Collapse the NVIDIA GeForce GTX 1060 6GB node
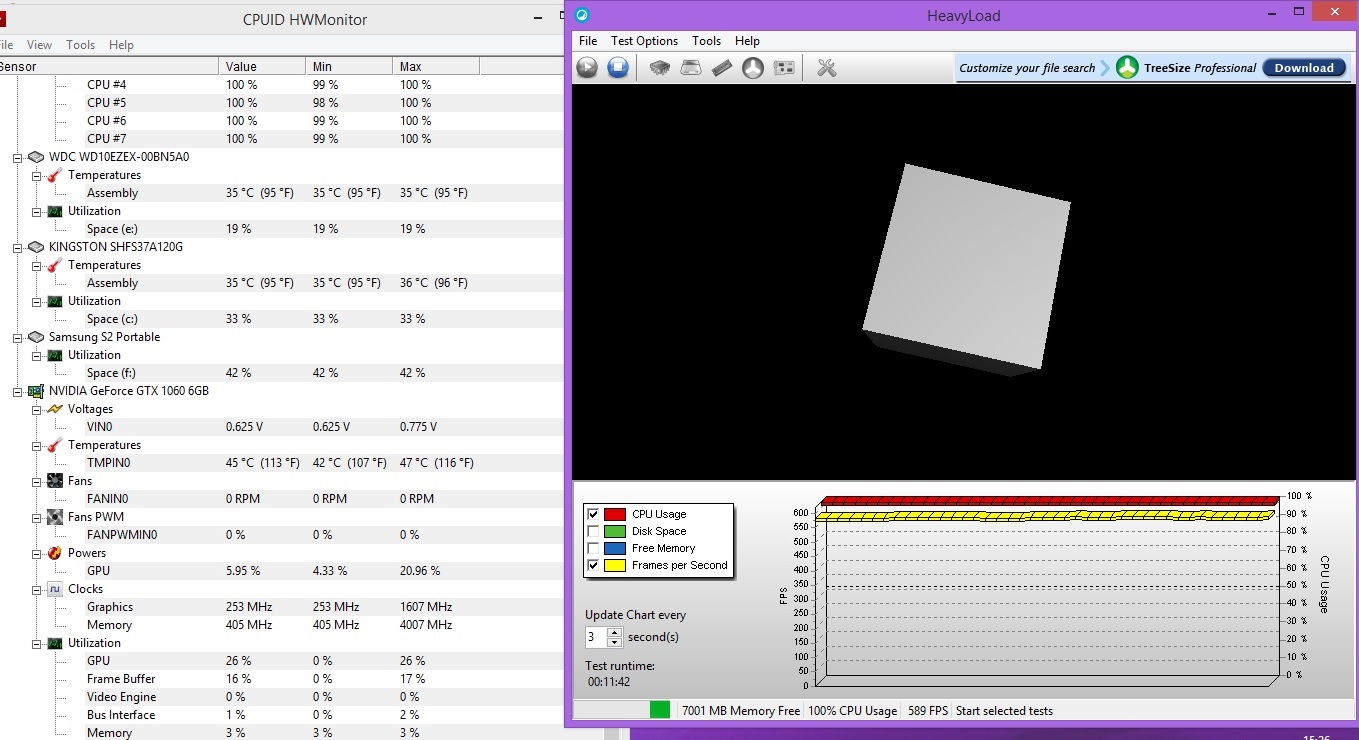 point(18,391)
